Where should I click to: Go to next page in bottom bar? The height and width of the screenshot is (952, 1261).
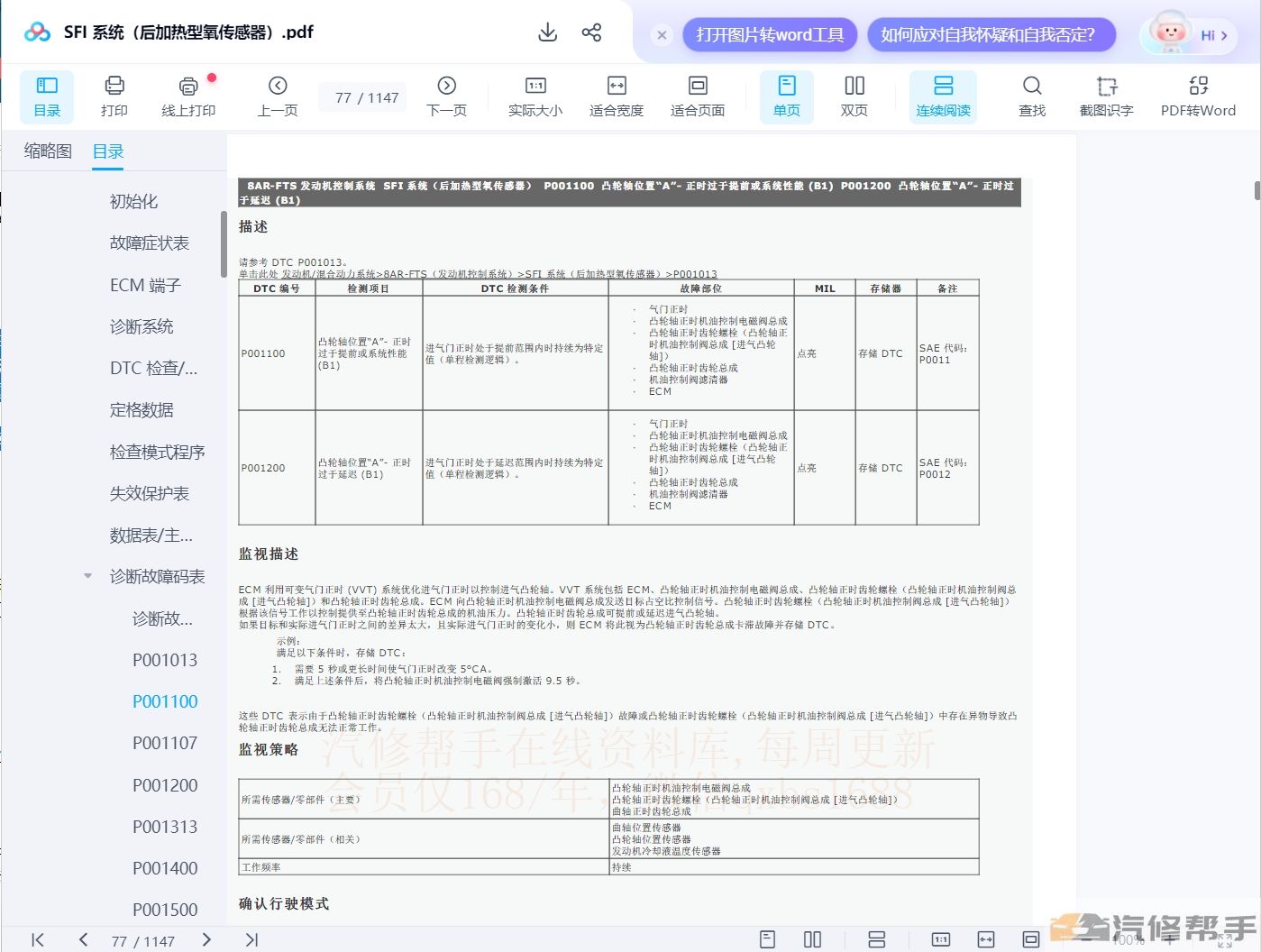[206, 939]
